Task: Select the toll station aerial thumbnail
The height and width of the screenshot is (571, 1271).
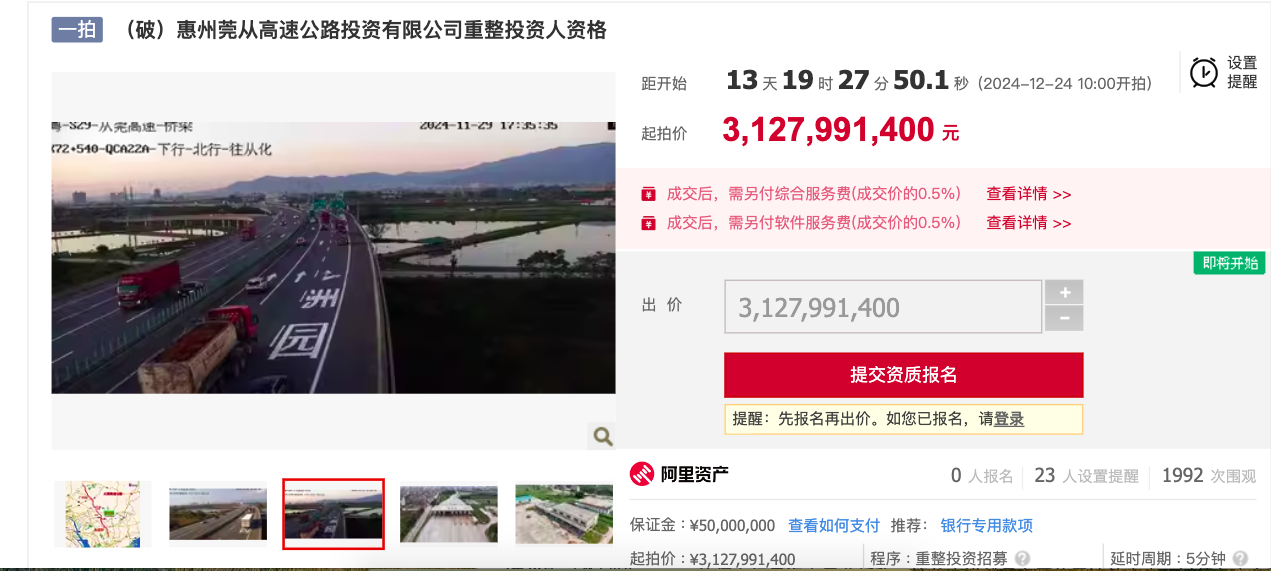Action: coord(449,514)
